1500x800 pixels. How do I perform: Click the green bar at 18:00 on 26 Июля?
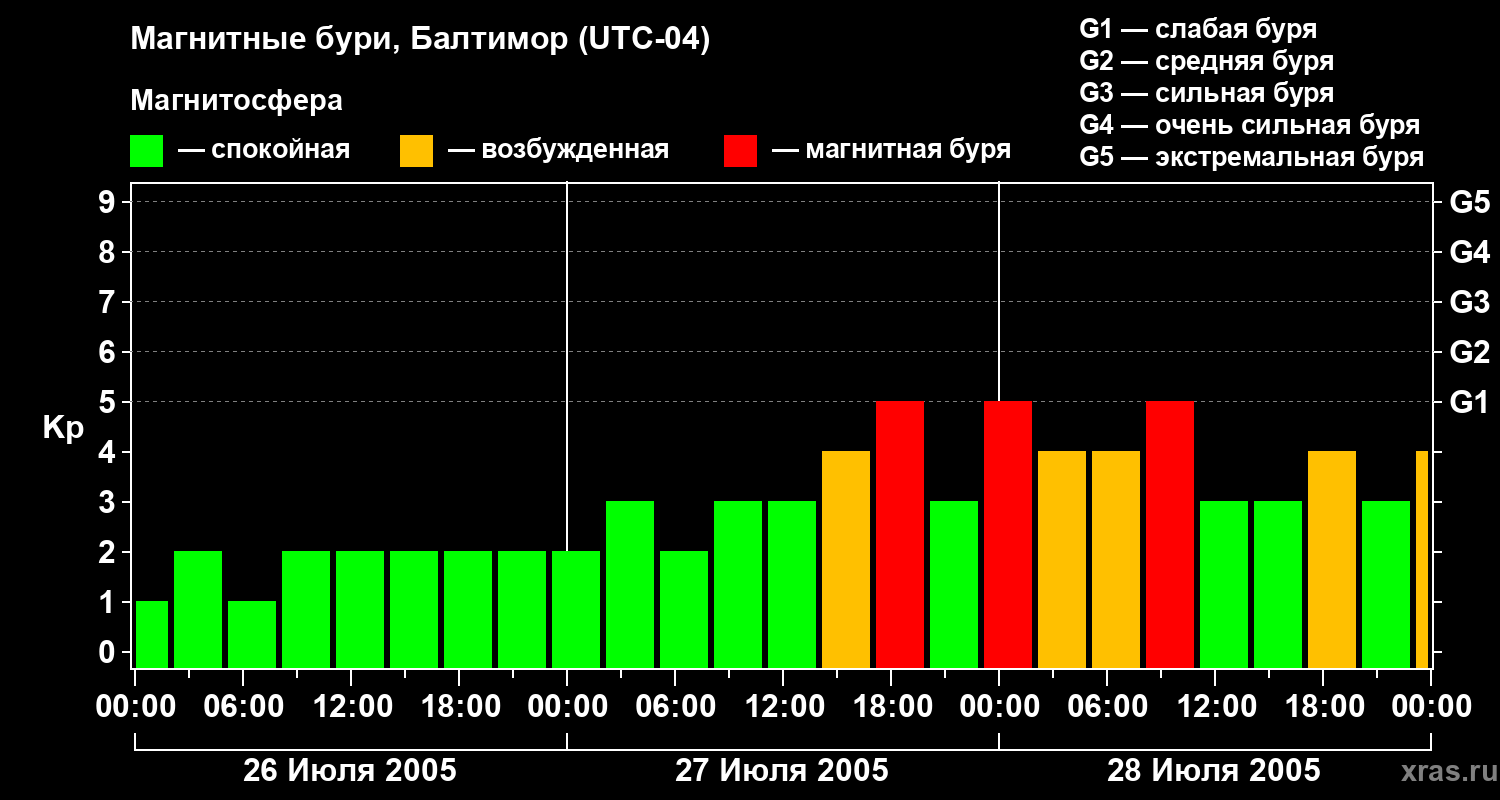pyautogui.click(x=468, y=609)
